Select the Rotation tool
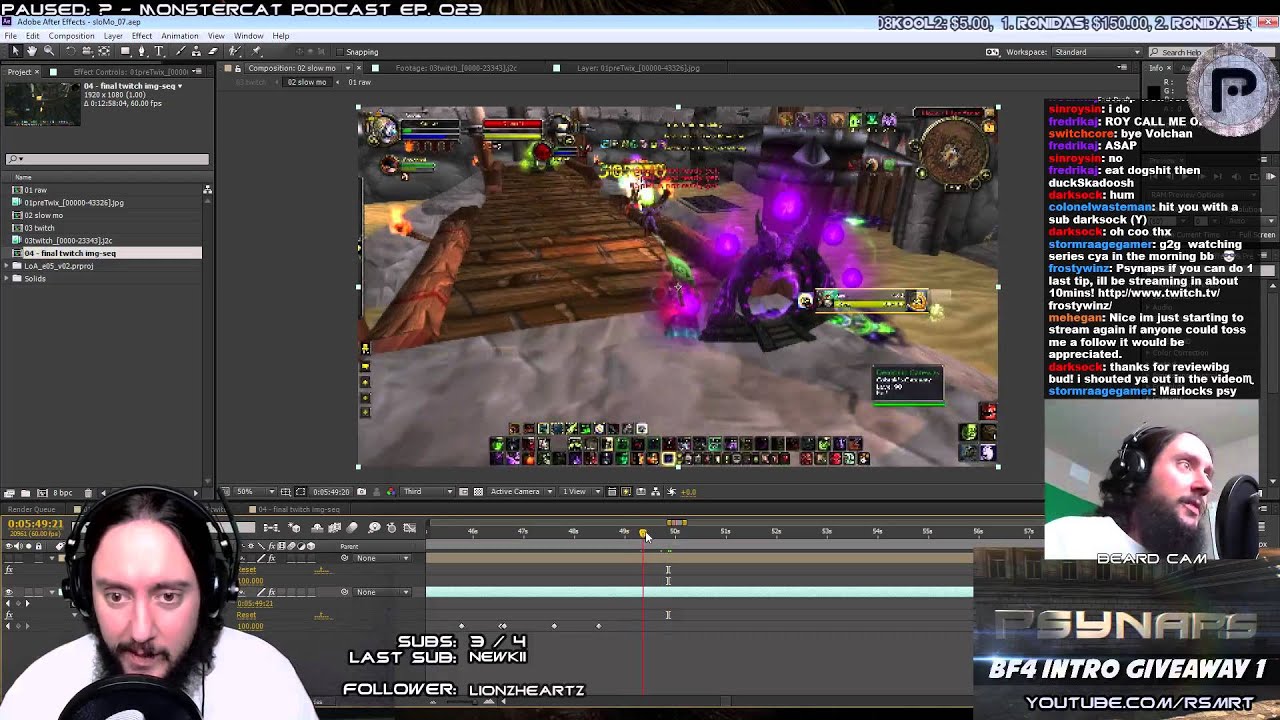Viewport: 1280px width, 720px height. [70, 51]
